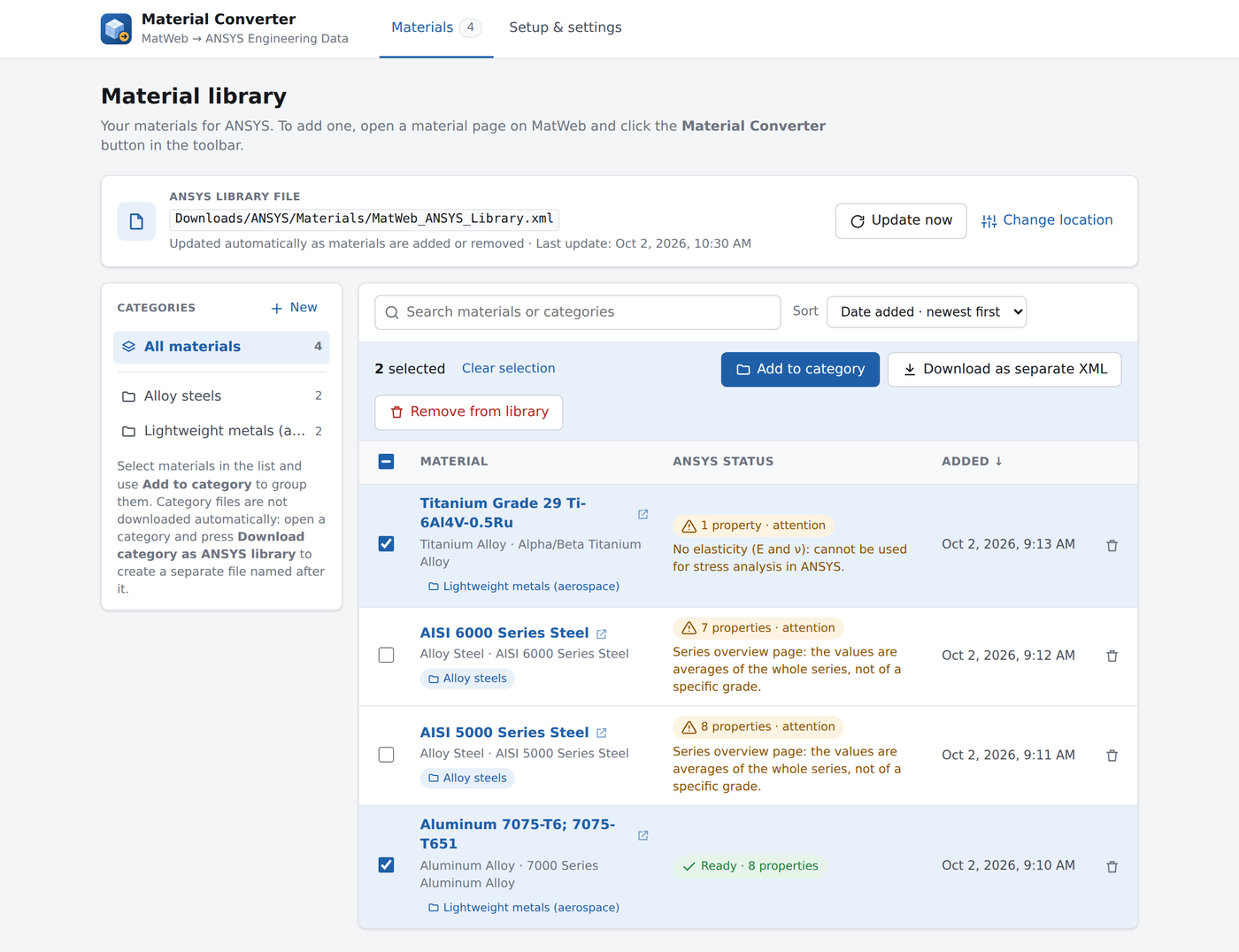Viewport: 1239px width, 952px height.
Task: Select All materials in categories
Action: [221, 347]
